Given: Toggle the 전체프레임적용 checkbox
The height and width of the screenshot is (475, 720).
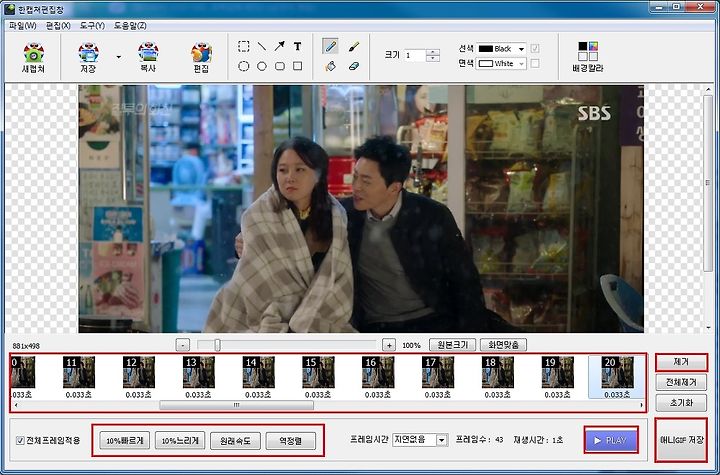Looking at the screenshot, I should tap(20, 441).
